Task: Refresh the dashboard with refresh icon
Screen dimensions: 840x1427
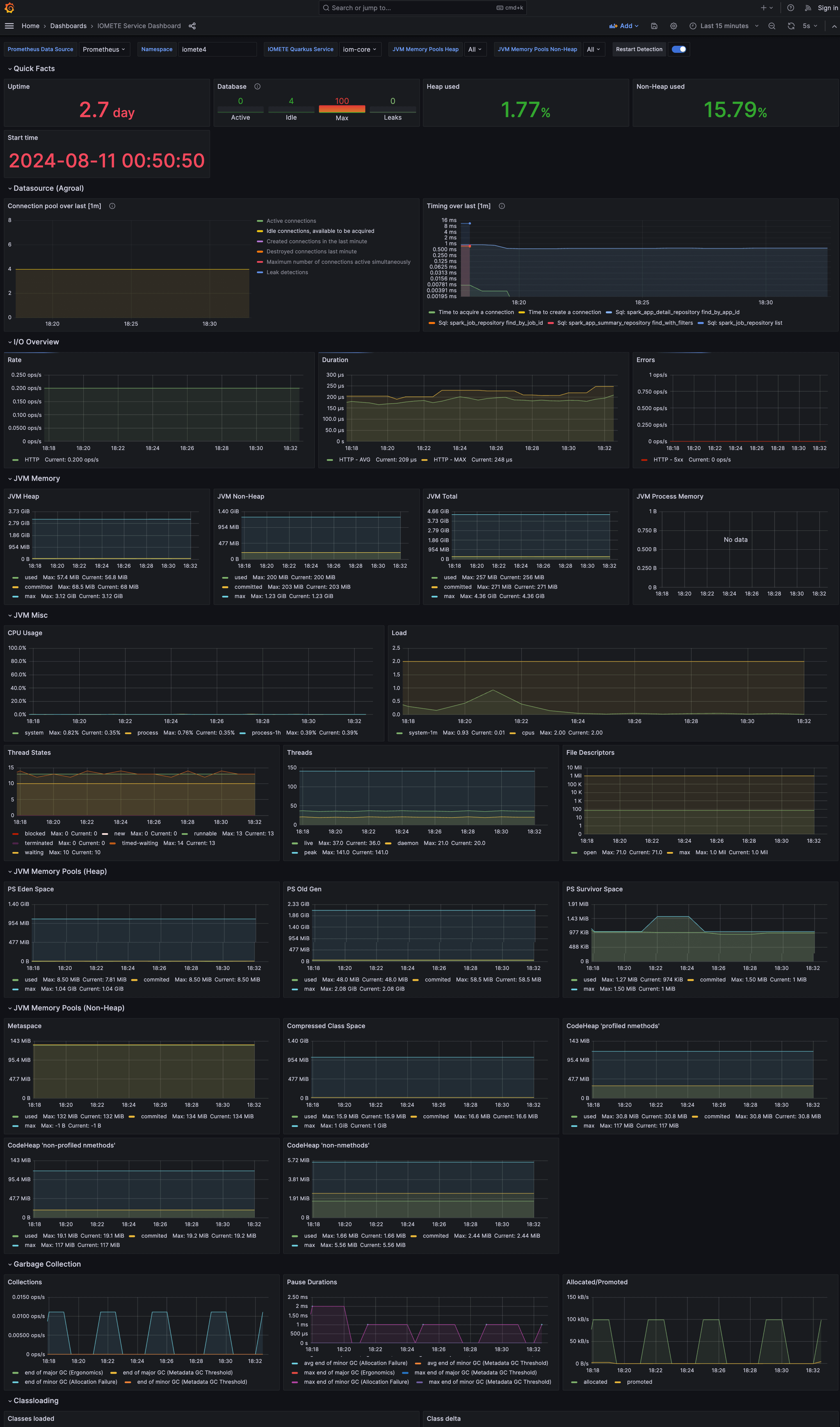Action: (791, 26)
